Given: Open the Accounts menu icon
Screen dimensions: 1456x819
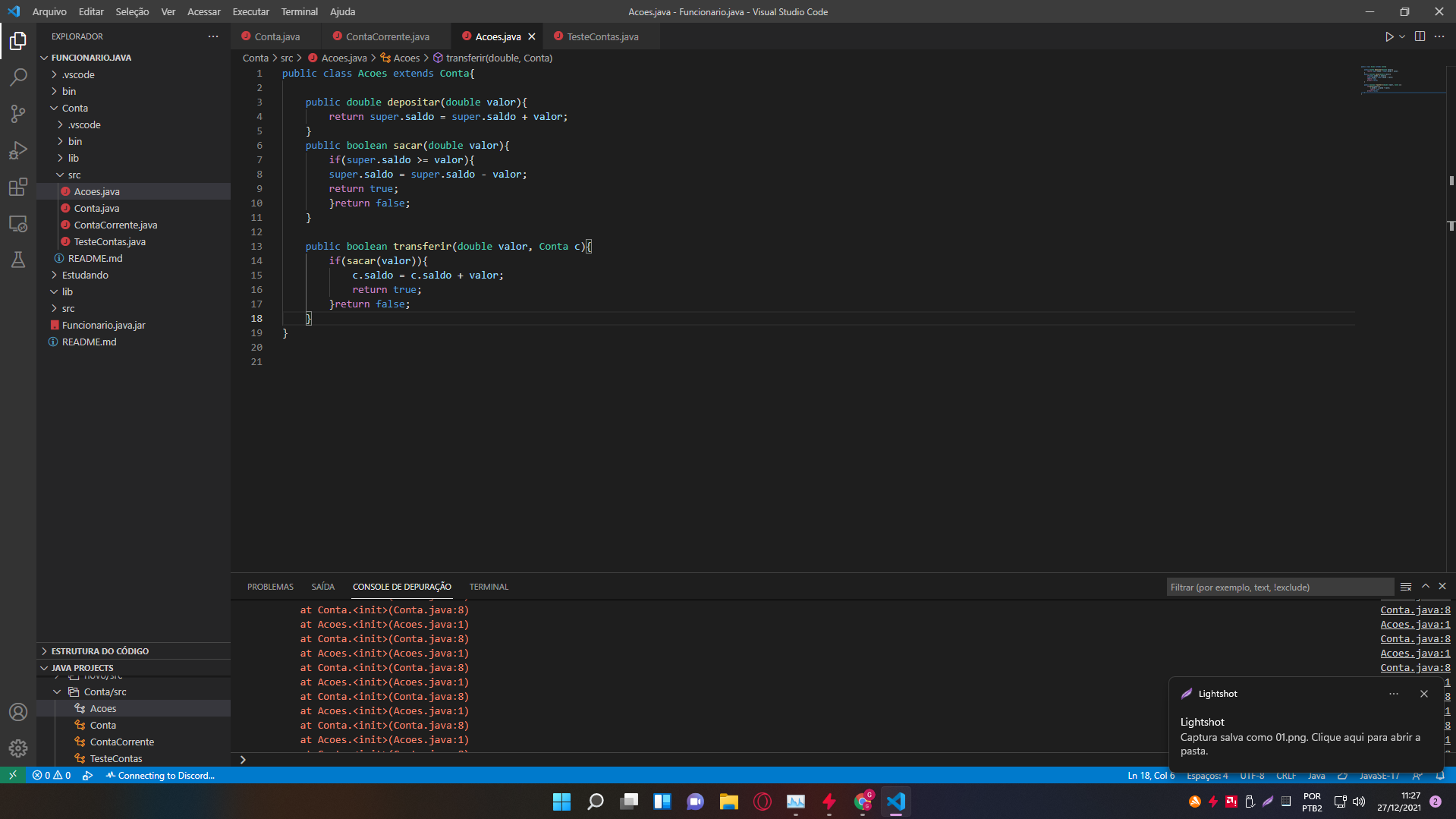Looking at the screenshot, I should (18, 712).
